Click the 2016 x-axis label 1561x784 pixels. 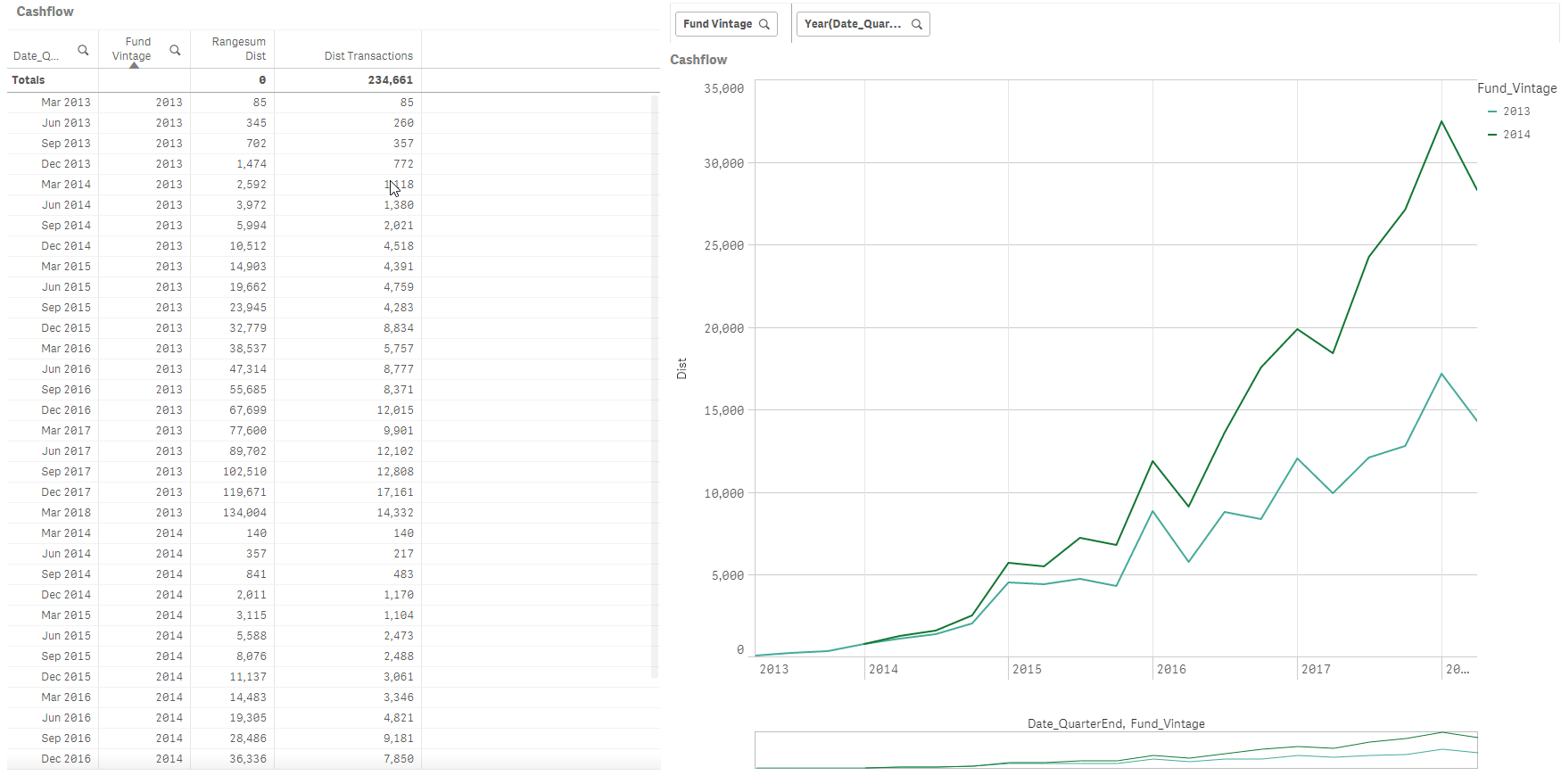(1171, 669)
